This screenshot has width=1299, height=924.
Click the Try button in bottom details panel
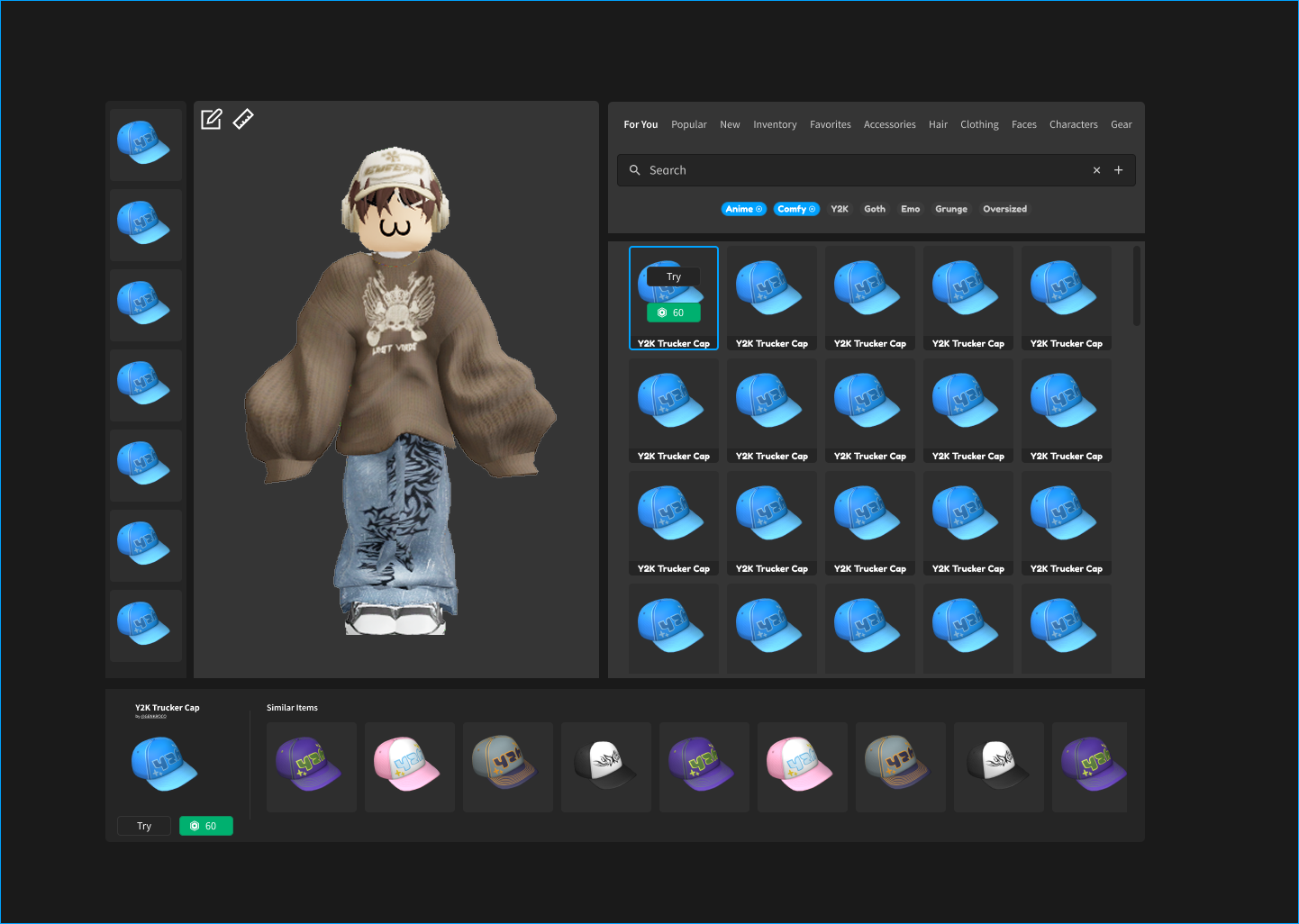pos(144,826)
